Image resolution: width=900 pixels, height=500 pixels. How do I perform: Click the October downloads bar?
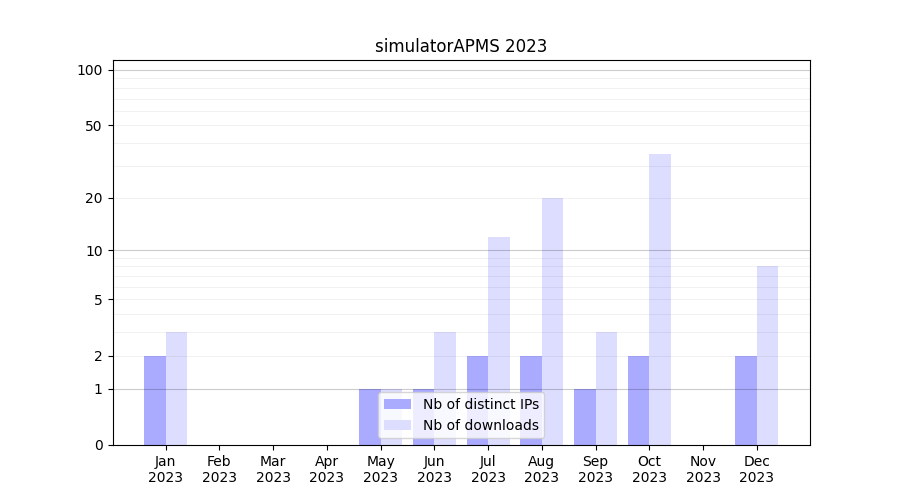coord(660,300)
